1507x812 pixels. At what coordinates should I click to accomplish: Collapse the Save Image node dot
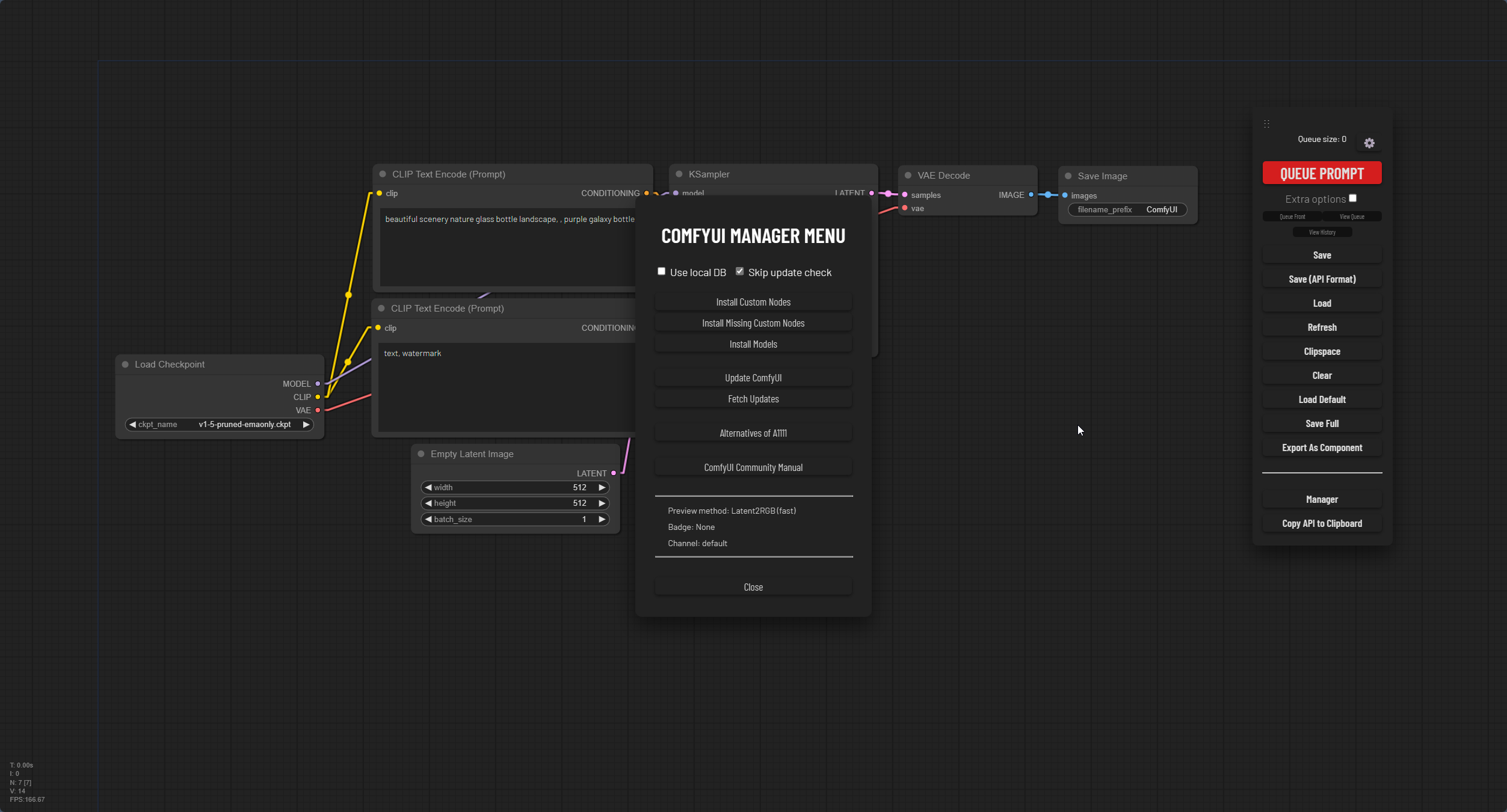coord(1068,176)
